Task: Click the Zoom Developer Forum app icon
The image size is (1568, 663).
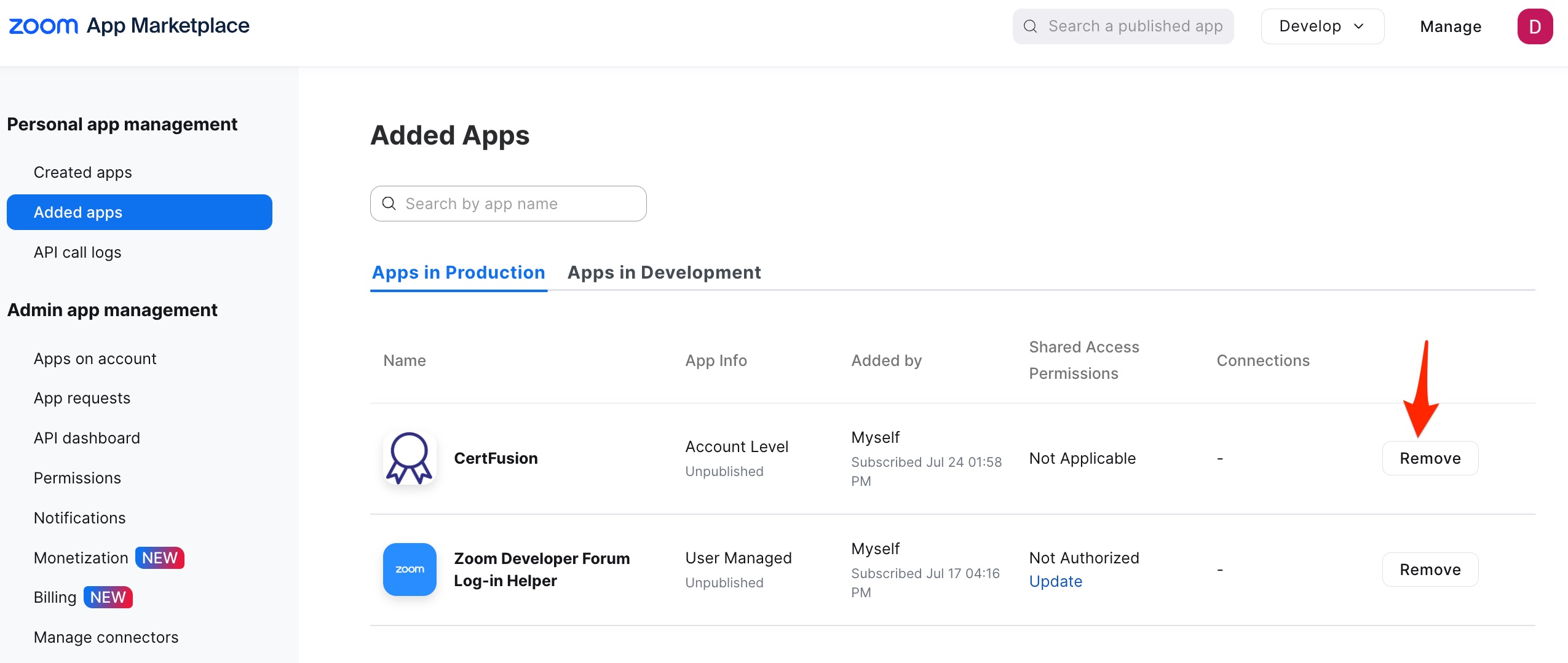Action: pyautogui.click(x=410, y=570)
